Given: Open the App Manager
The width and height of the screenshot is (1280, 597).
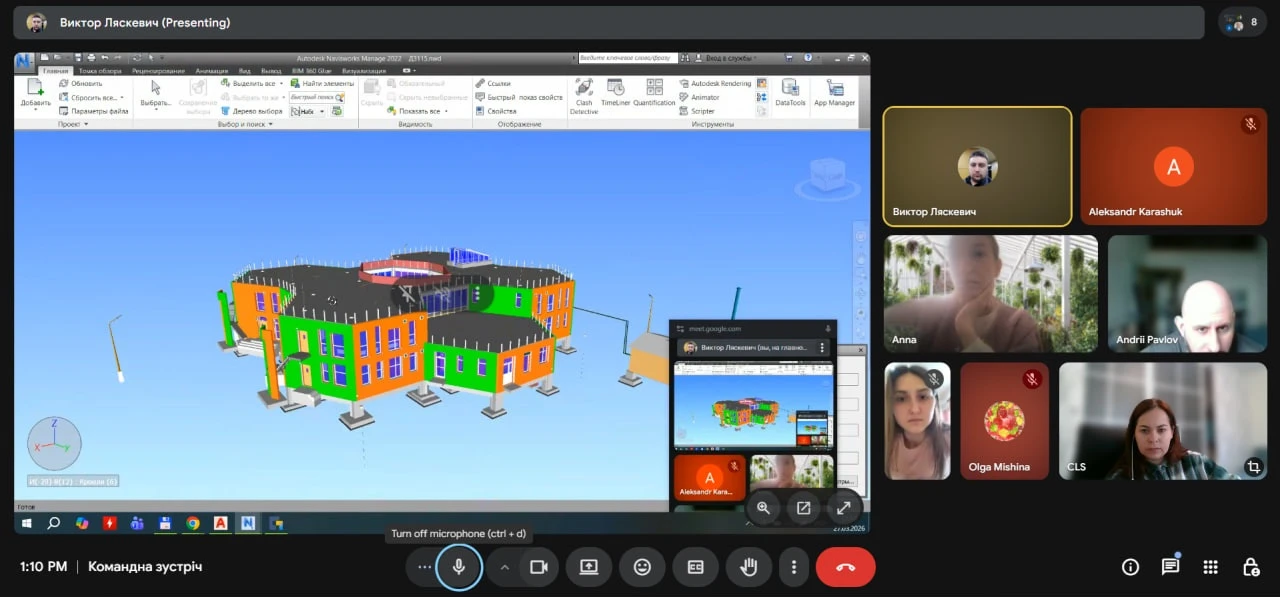Looking at the screenshot, I should [834, 93].
